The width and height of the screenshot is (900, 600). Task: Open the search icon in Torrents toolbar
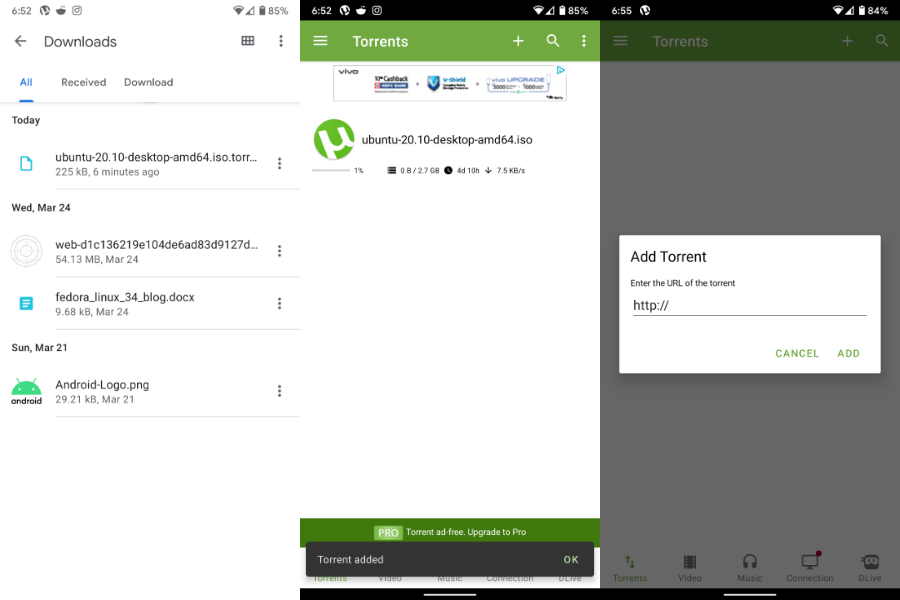(x=553, y=41)
